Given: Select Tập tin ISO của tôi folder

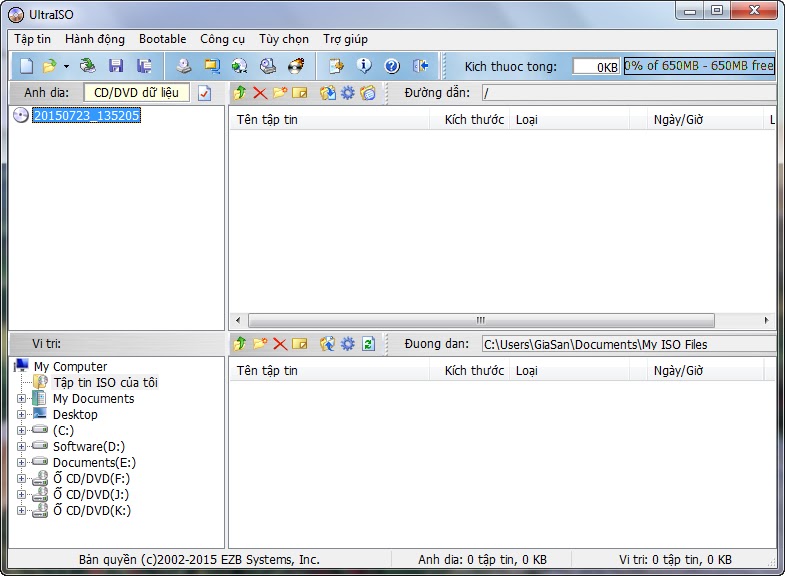Looking at the screenshot, I should (x=106, y=383).
